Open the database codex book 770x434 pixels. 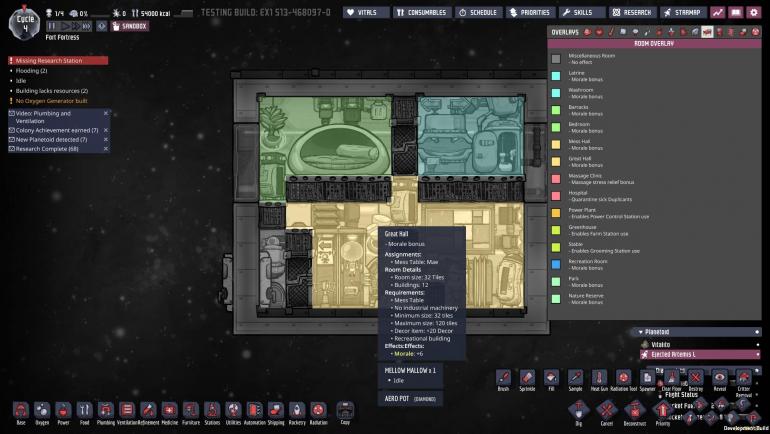click(x=736, y=12)
